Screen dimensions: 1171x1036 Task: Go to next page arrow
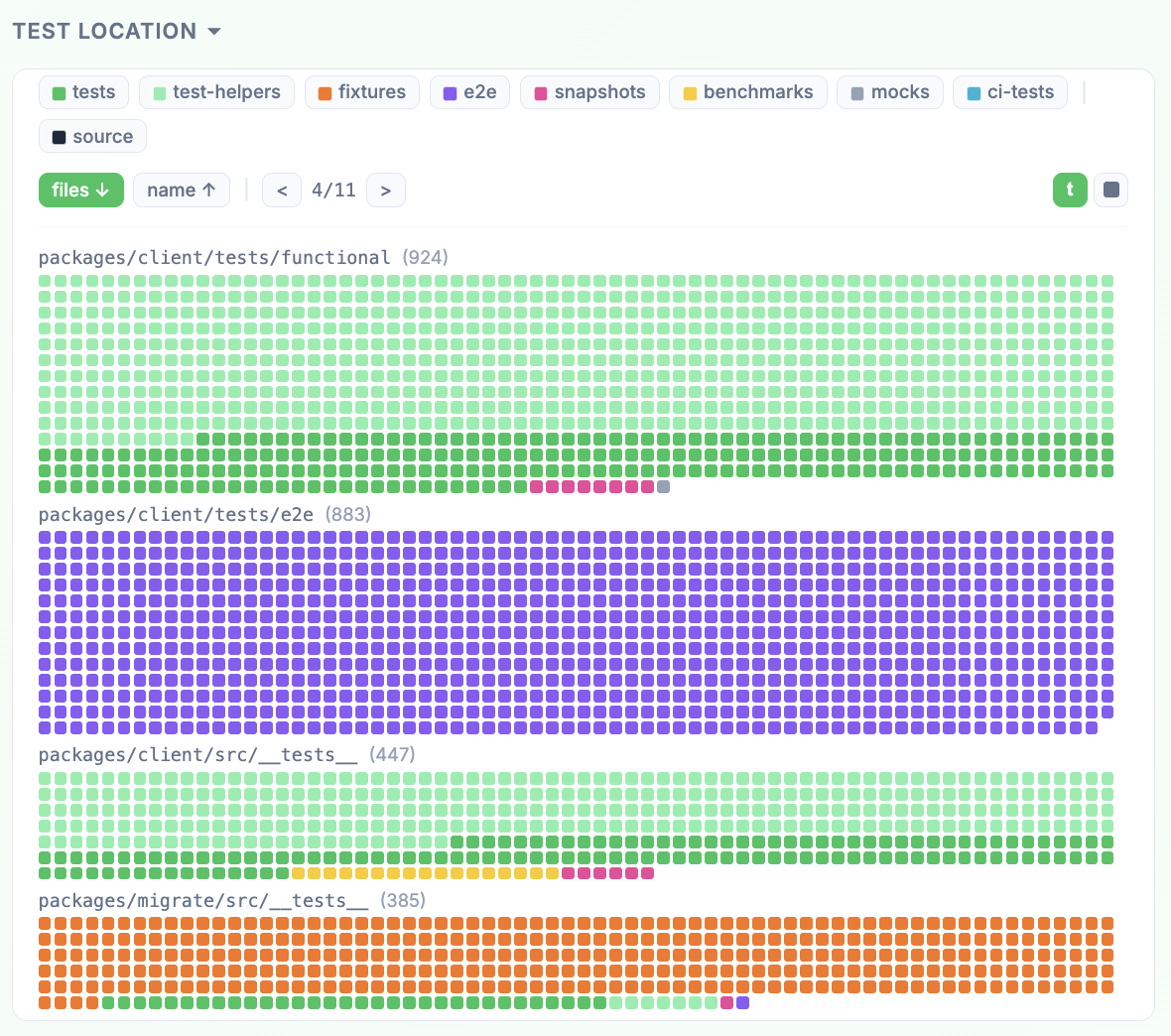click(386, 191)
